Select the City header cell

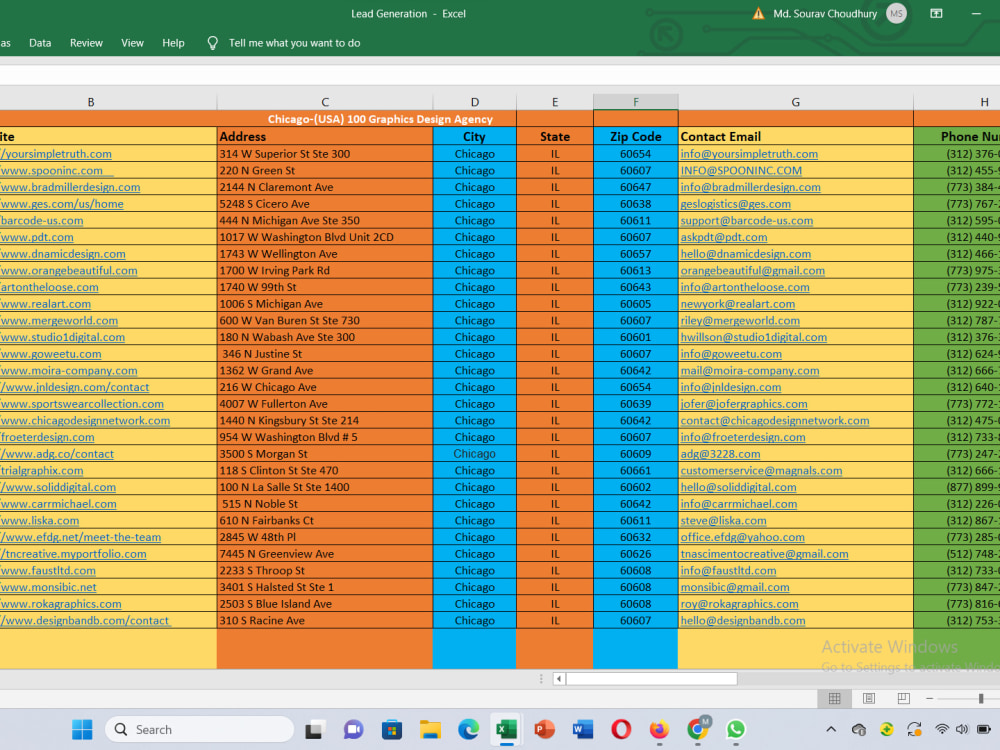(474, 136)
